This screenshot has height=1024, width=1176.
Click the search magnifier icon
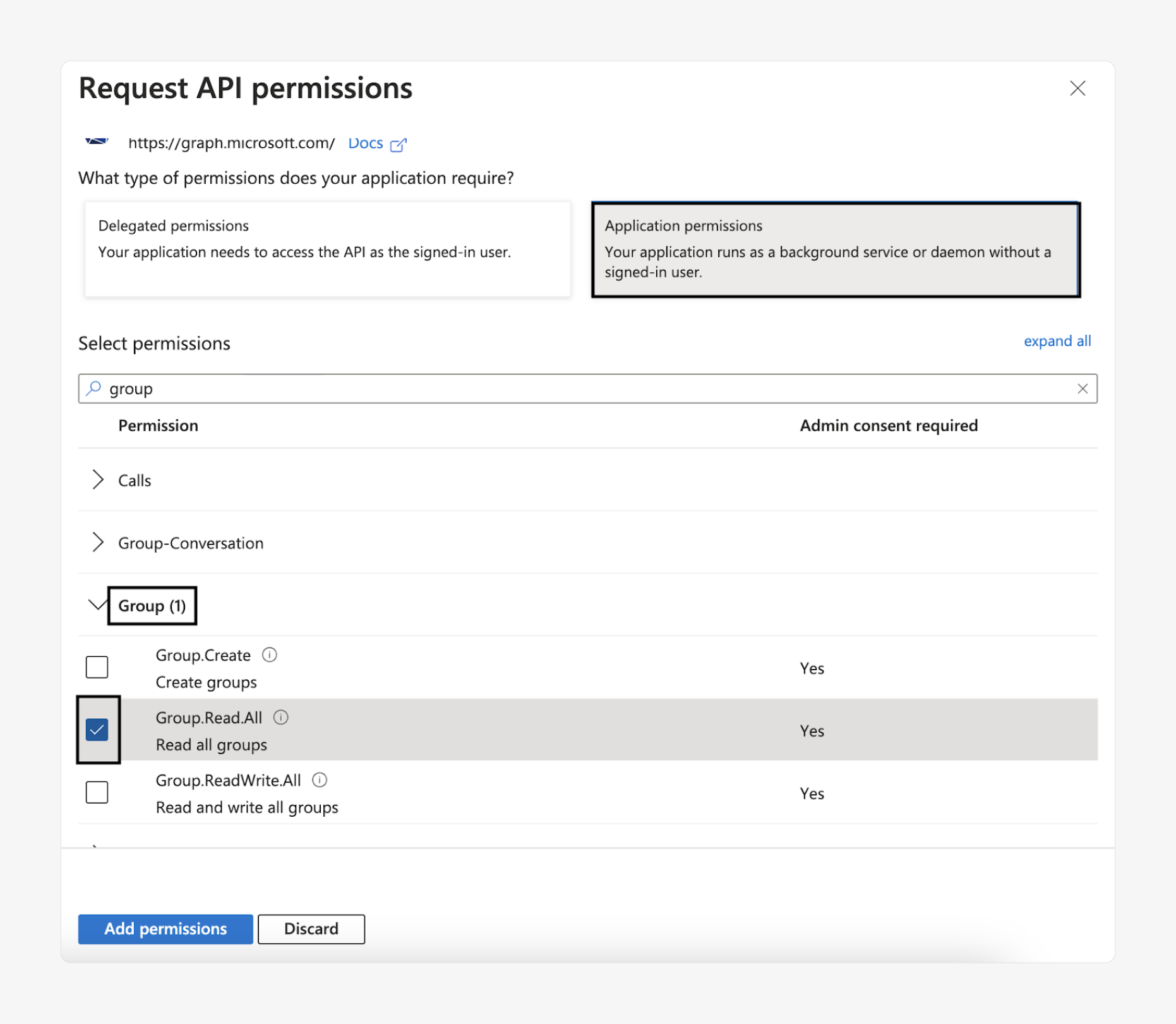94,389
